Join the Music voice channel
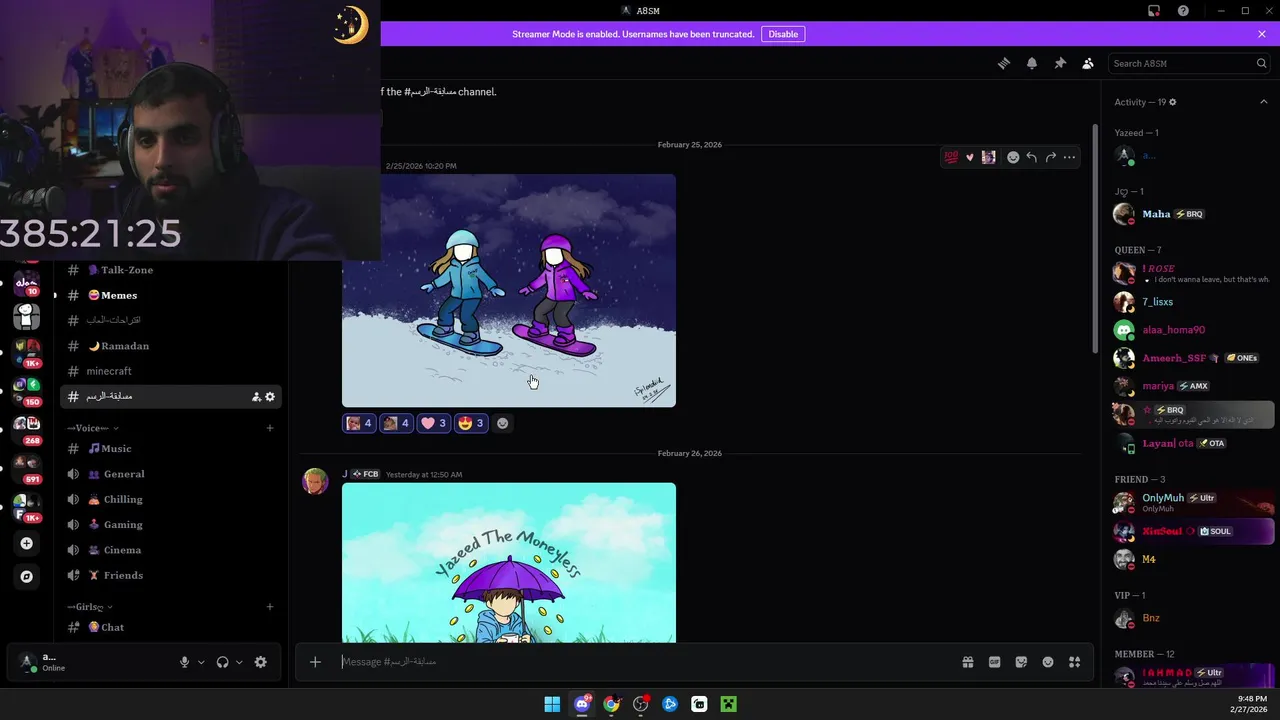1280x720 pixels. 170,449
